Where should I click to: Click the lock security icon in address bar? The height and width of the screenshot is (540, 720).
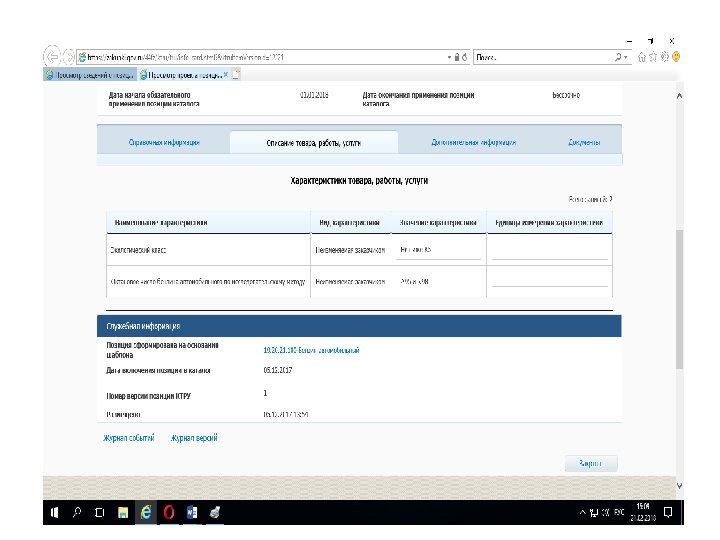457,57
